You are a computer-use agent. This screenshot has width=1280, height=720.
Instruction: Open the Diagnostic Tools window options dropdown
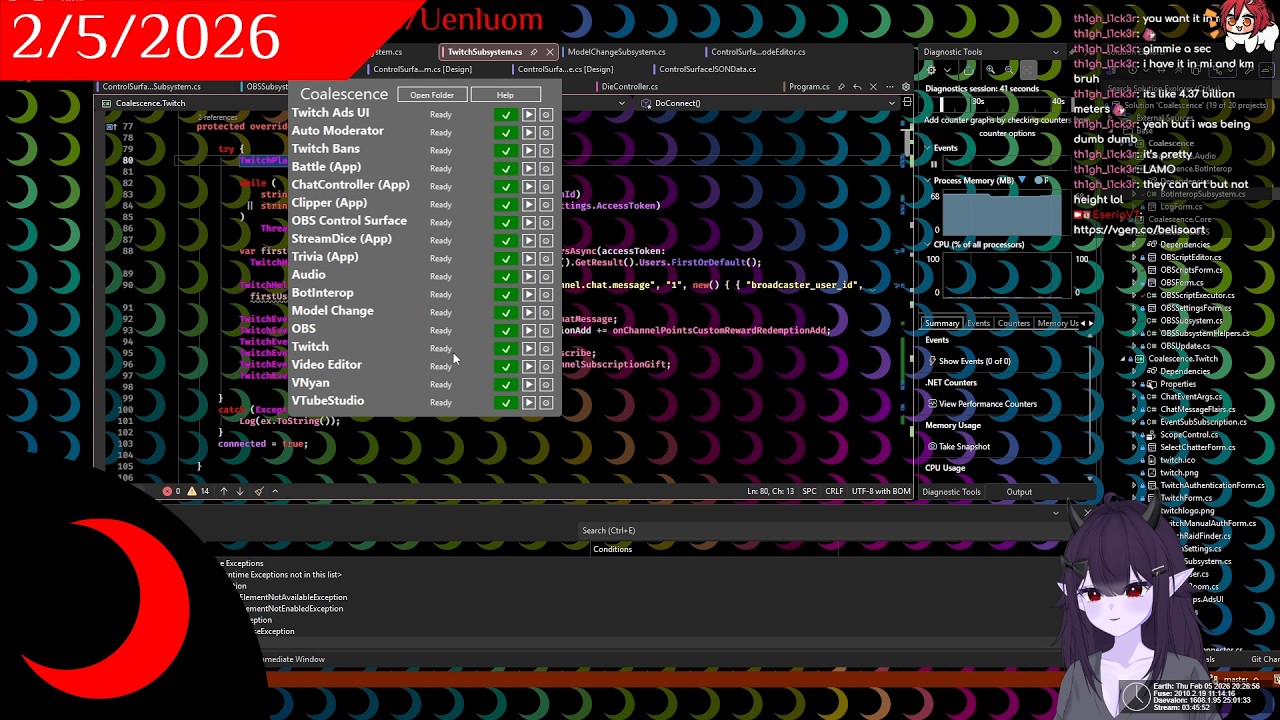[x=1056, y=52]
